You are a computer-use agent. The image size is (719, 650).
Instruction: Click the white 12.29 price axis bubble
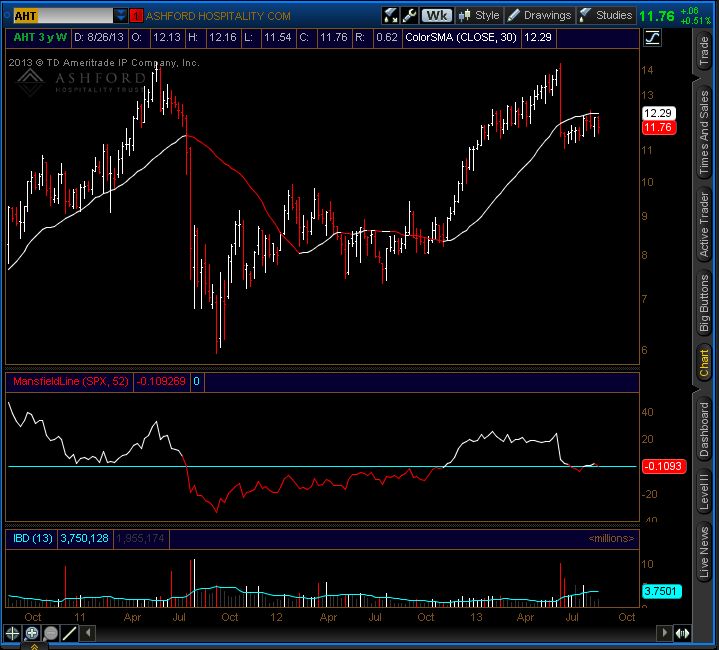[658, 113]
